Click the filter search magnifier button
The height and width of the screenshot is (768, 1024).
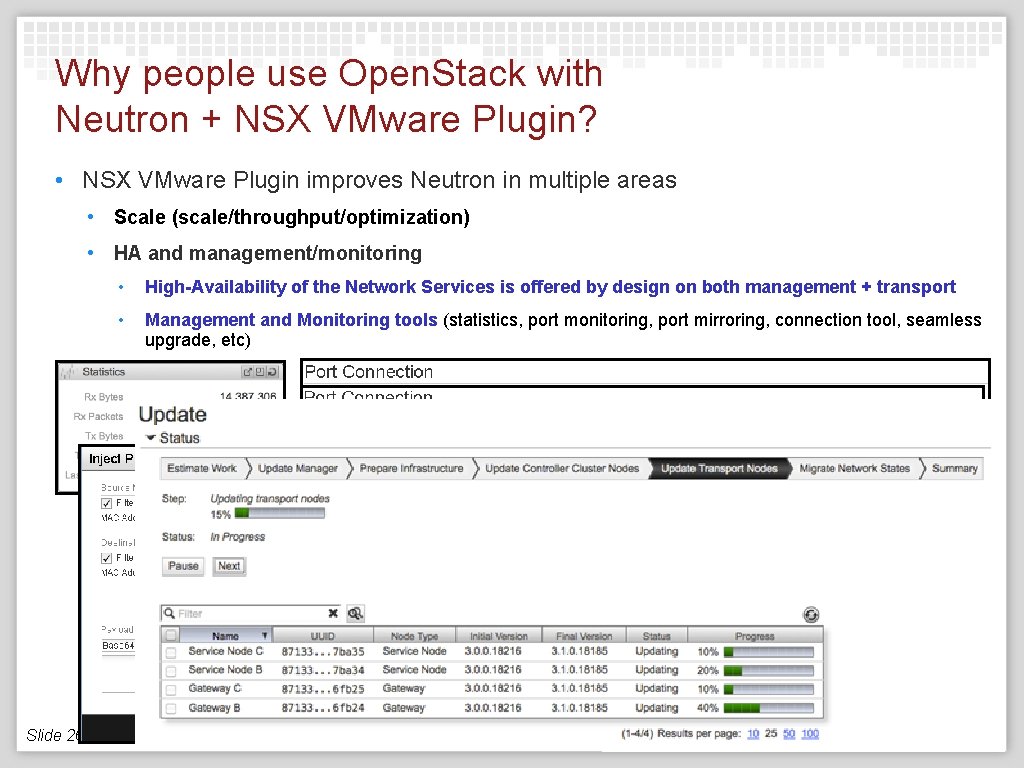[355, 613]
